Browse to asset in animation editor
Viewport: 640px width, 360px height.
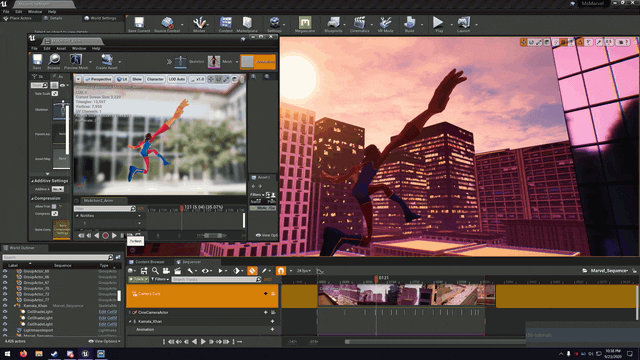coord(54,62)
